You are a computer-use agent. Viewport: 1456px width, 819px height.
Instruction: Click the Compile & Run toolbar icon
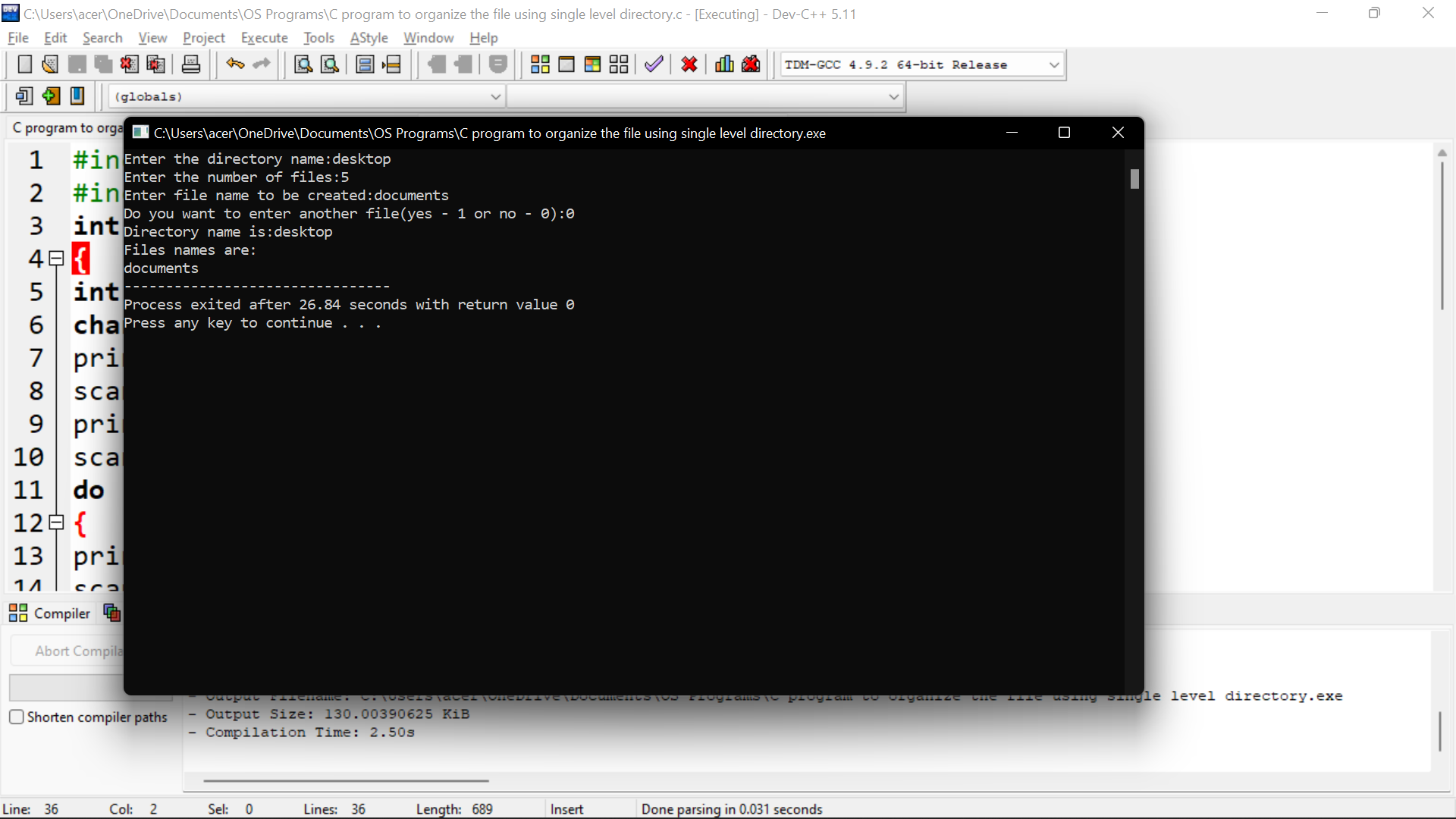(593, 64)
